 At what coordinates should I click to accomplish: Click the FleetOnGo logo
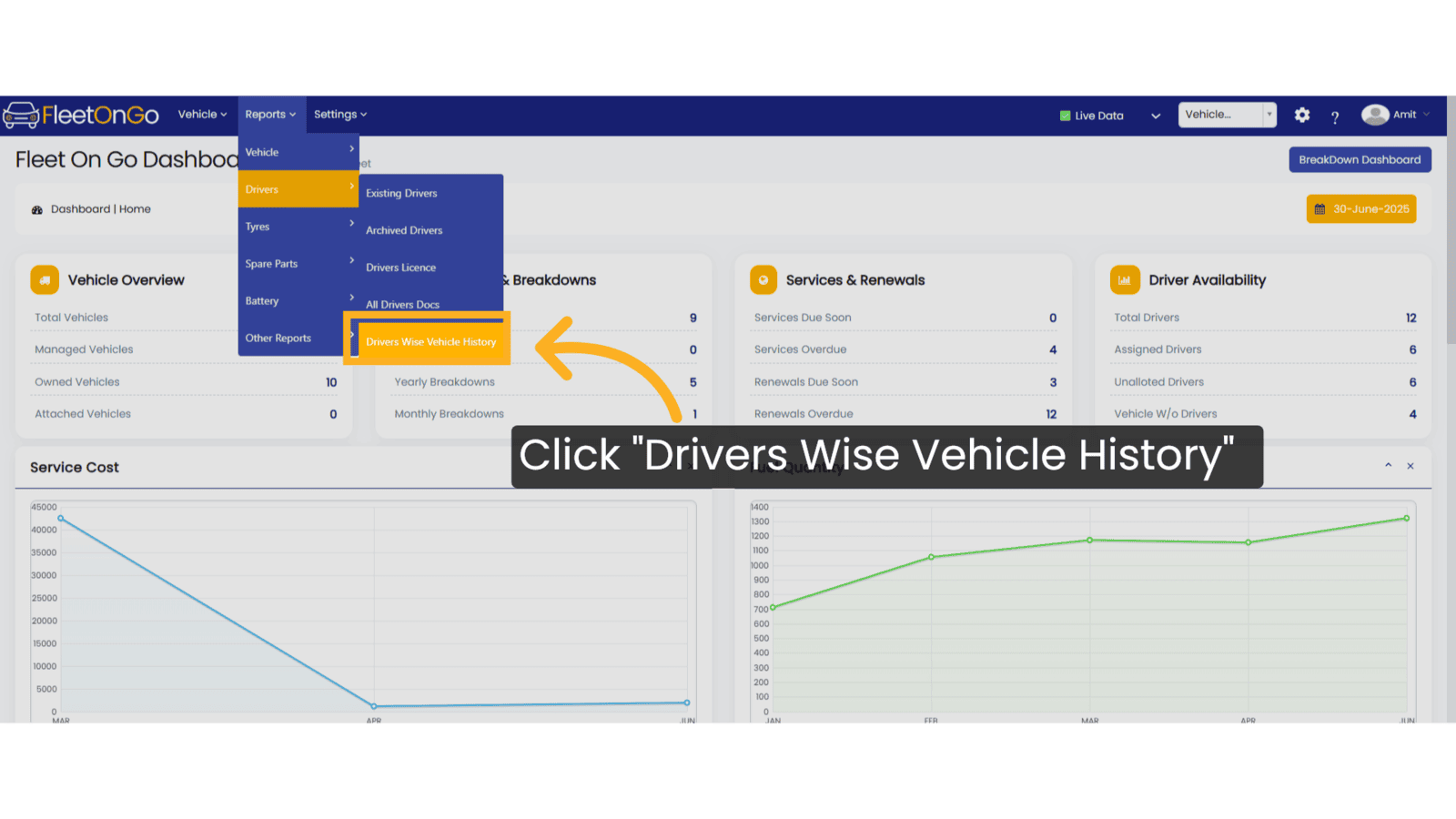(x=81, y=116)
